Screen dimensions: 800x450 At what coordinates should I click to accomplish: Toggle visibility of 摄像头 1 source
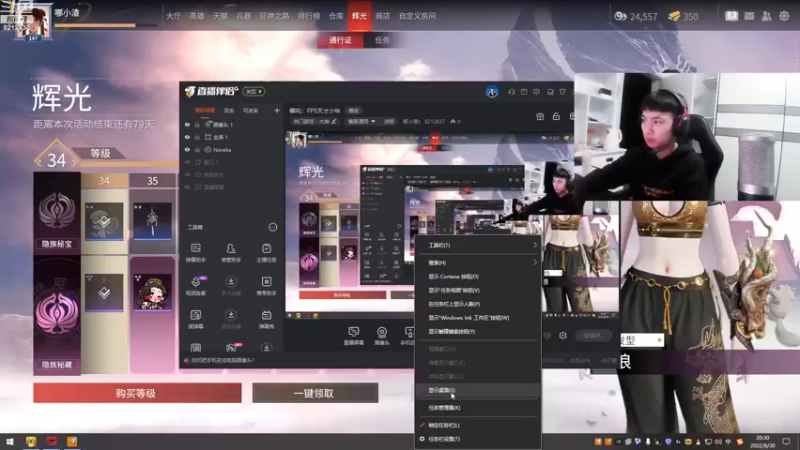(x=187, y=124)
